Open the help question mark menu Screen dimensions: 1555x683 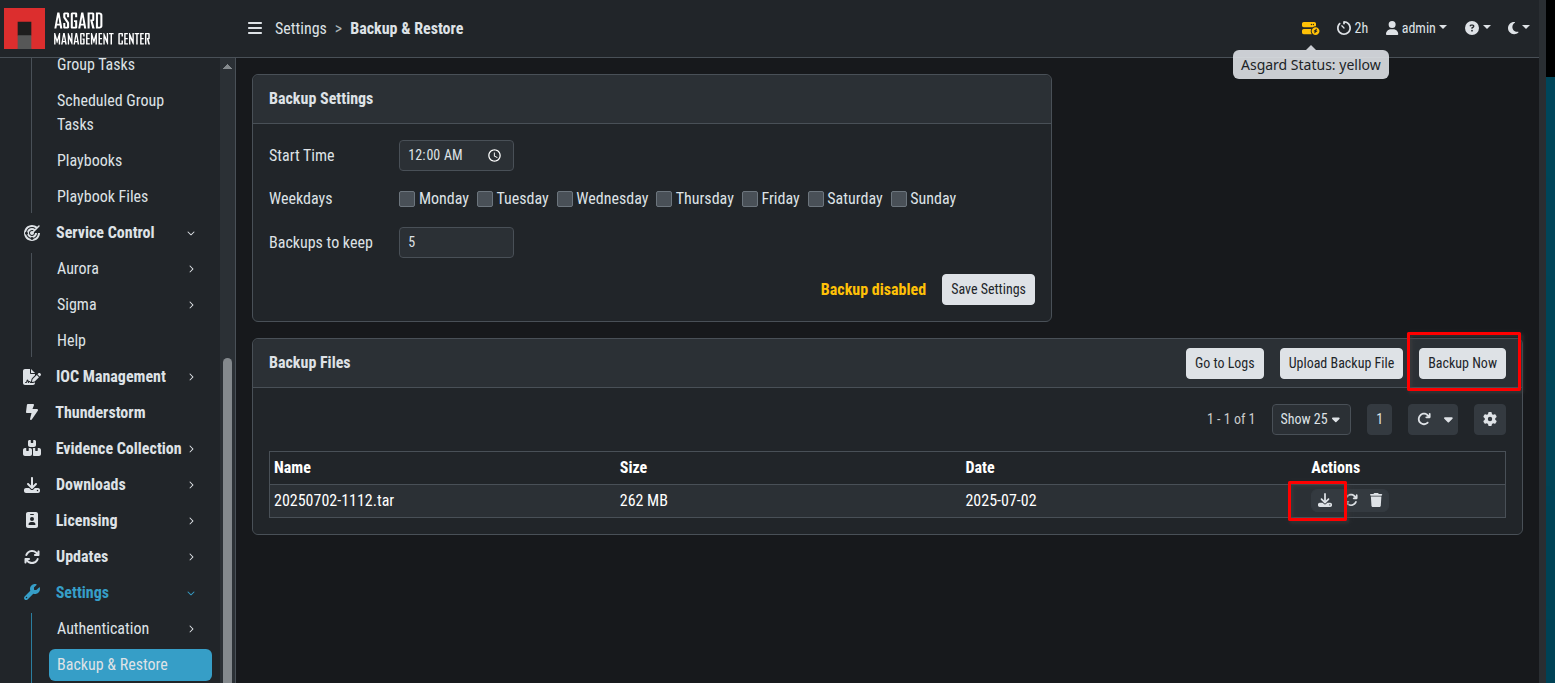coord(1477,28)
